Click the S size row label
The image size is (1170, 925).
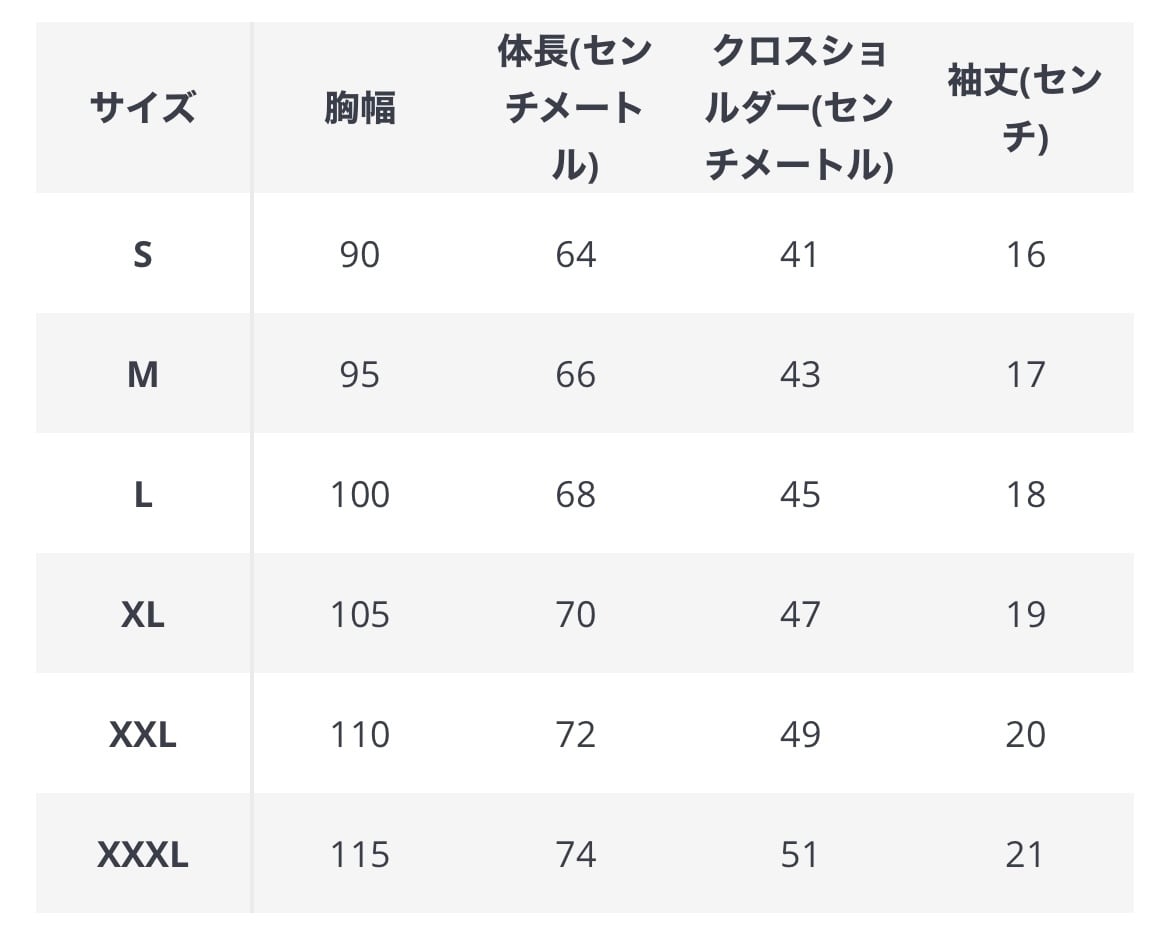[x=143, y=255]
